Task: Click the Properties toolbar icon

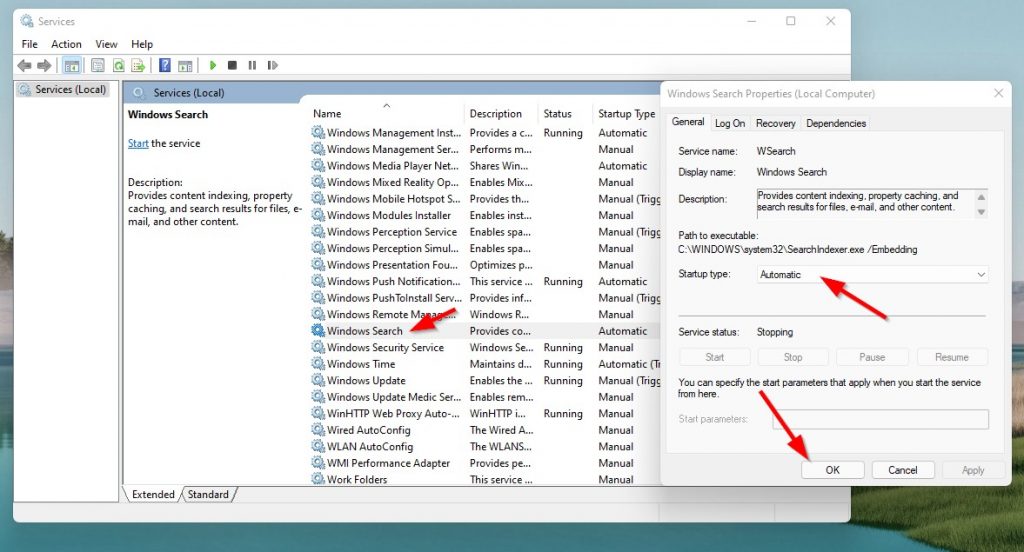Action: pyautogui.click(x=97, y=65)
